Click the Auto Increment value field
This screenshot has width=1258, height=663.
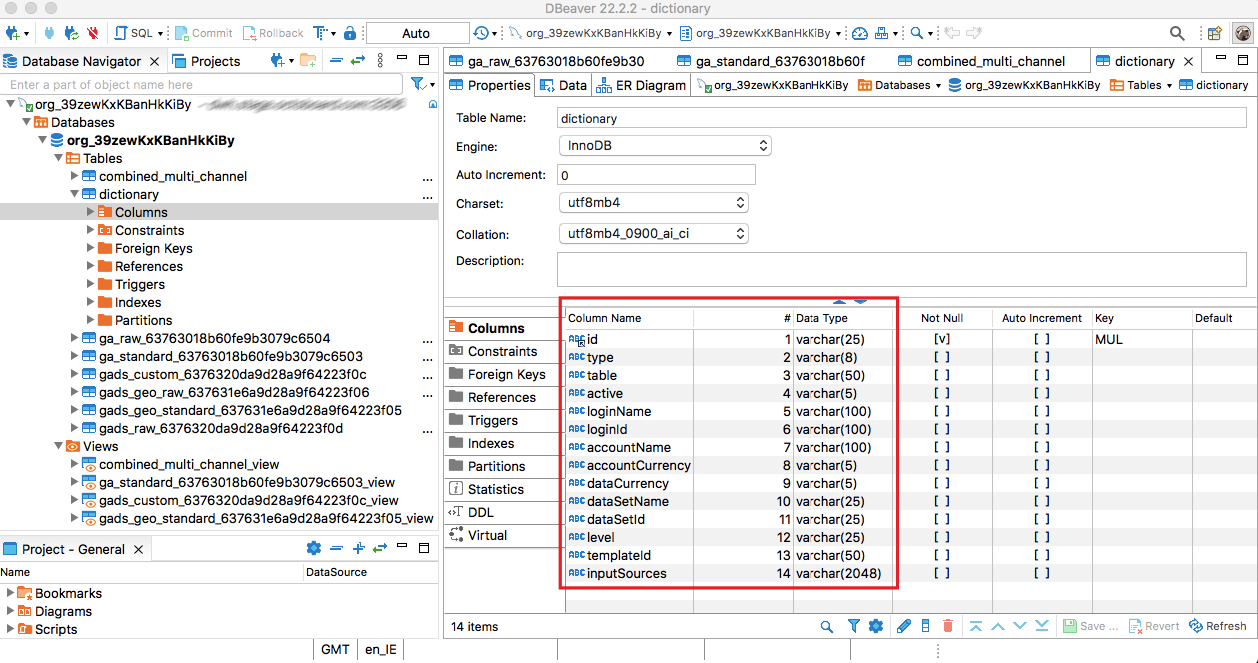[656, 175]
